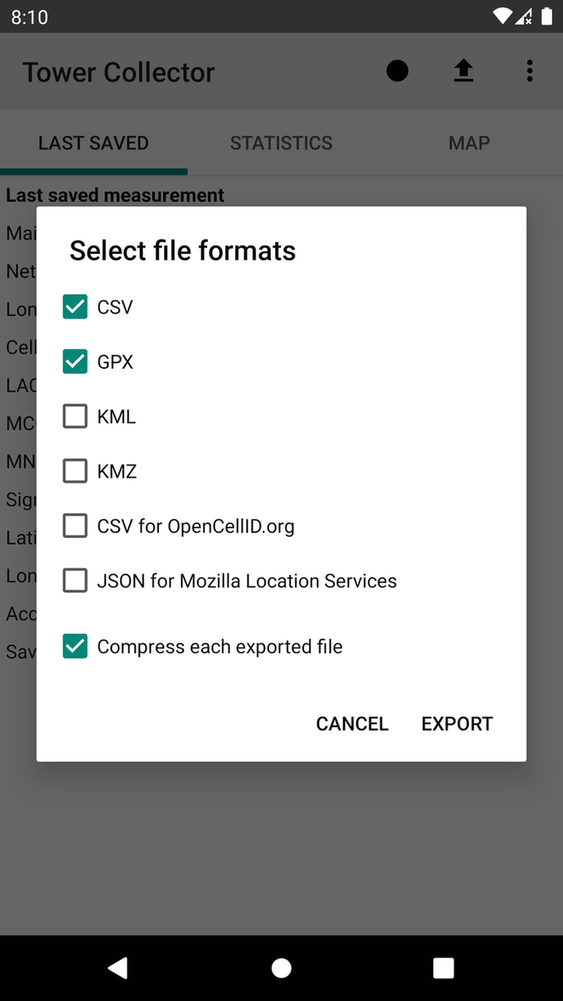Enable the KMZ format checkbox

click(75, 472)
